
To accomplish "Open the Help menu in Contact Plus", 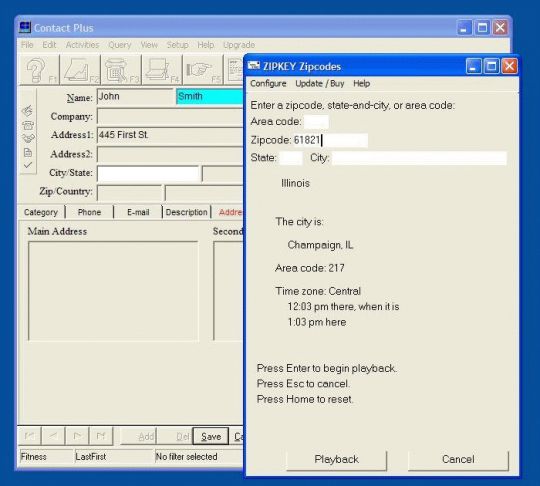I will pos(206,45).
